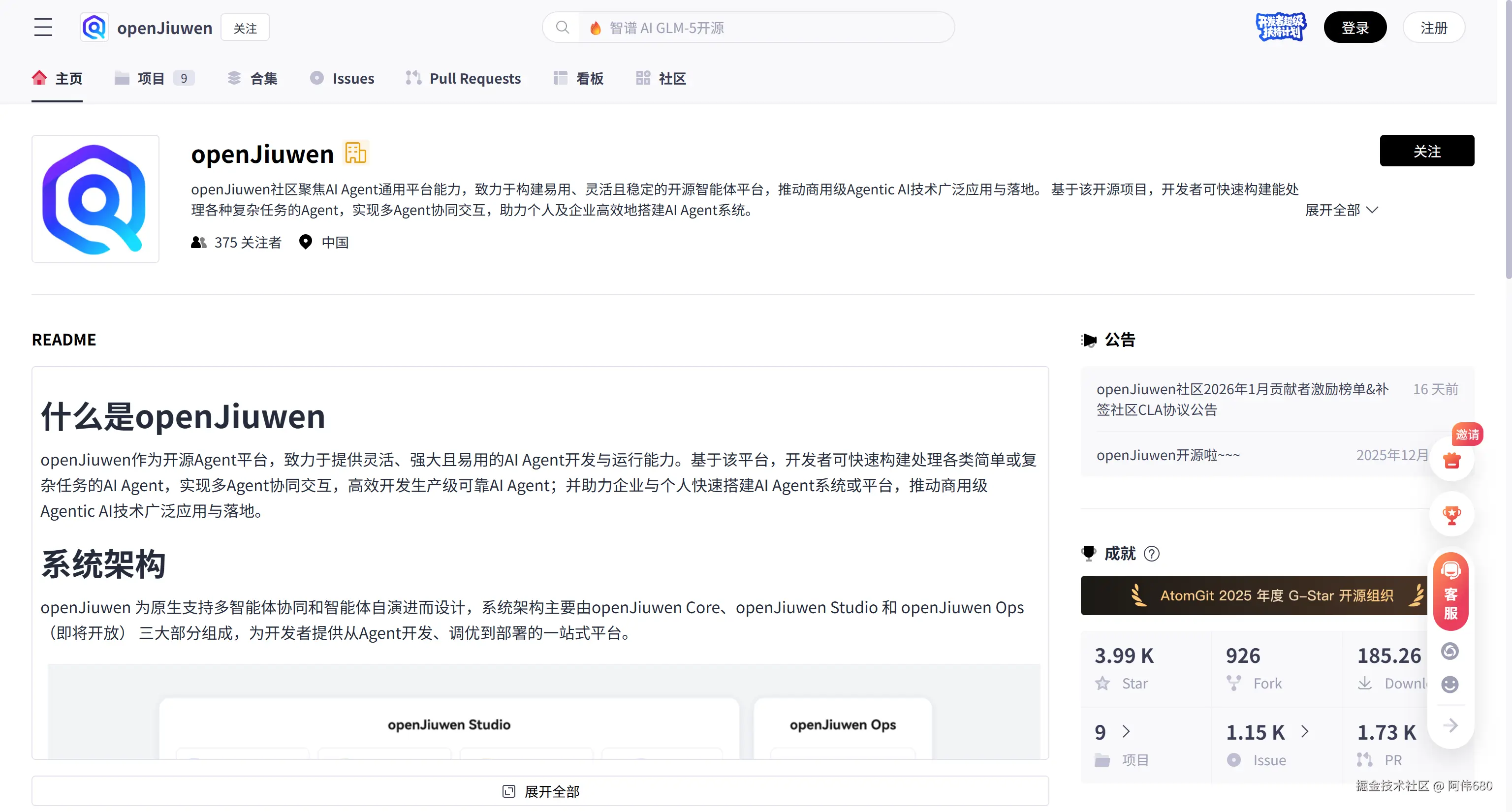The image size is (1512, 812).
Task: Toggle small 关注 follow button near header logo
Action: pos(245,28)
